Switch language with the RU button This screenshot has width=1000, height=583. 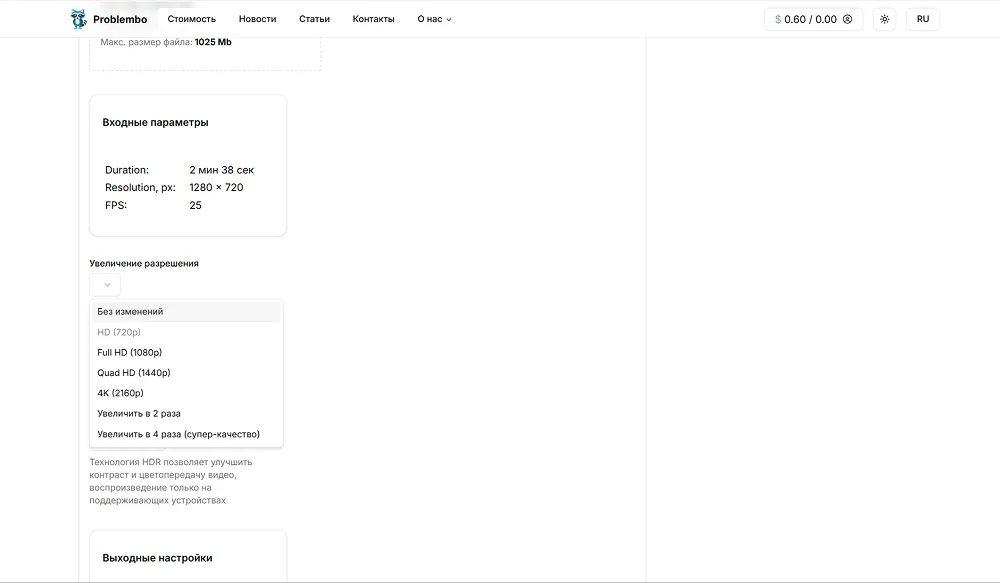click(922, 19)
